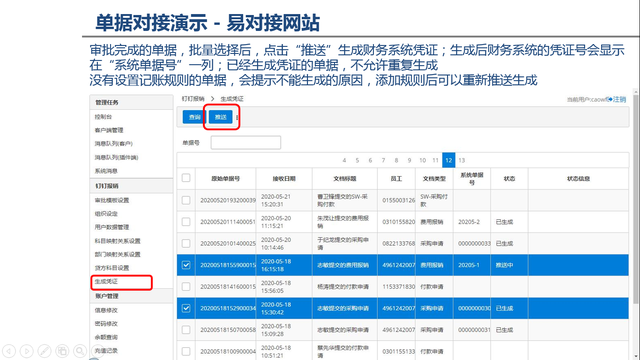
Task: Click the 状态信息 column header
Action: tap(578, 179)
